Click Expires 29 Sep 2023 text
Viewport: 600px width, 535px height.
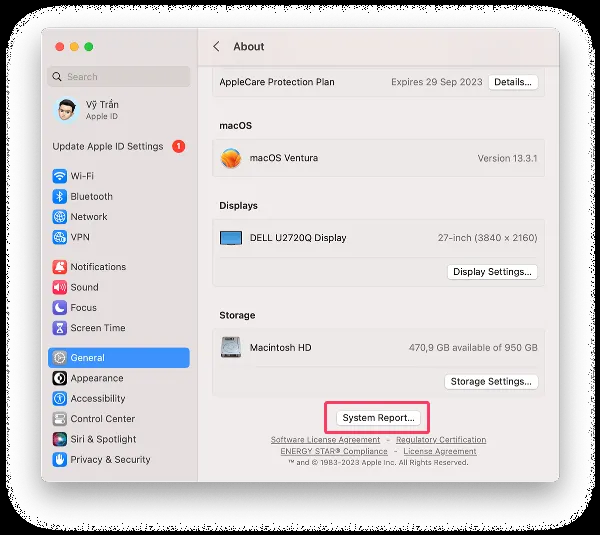click(x=437, y=82)
